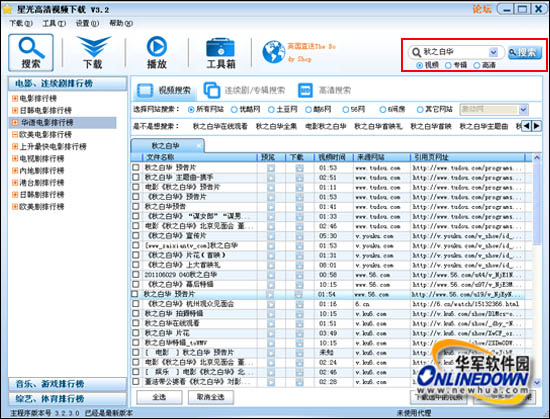Viewport: 550px width, 419px height.
Task: Expand the 上升最快电影排行榜 node
Action: pos(15,146)
